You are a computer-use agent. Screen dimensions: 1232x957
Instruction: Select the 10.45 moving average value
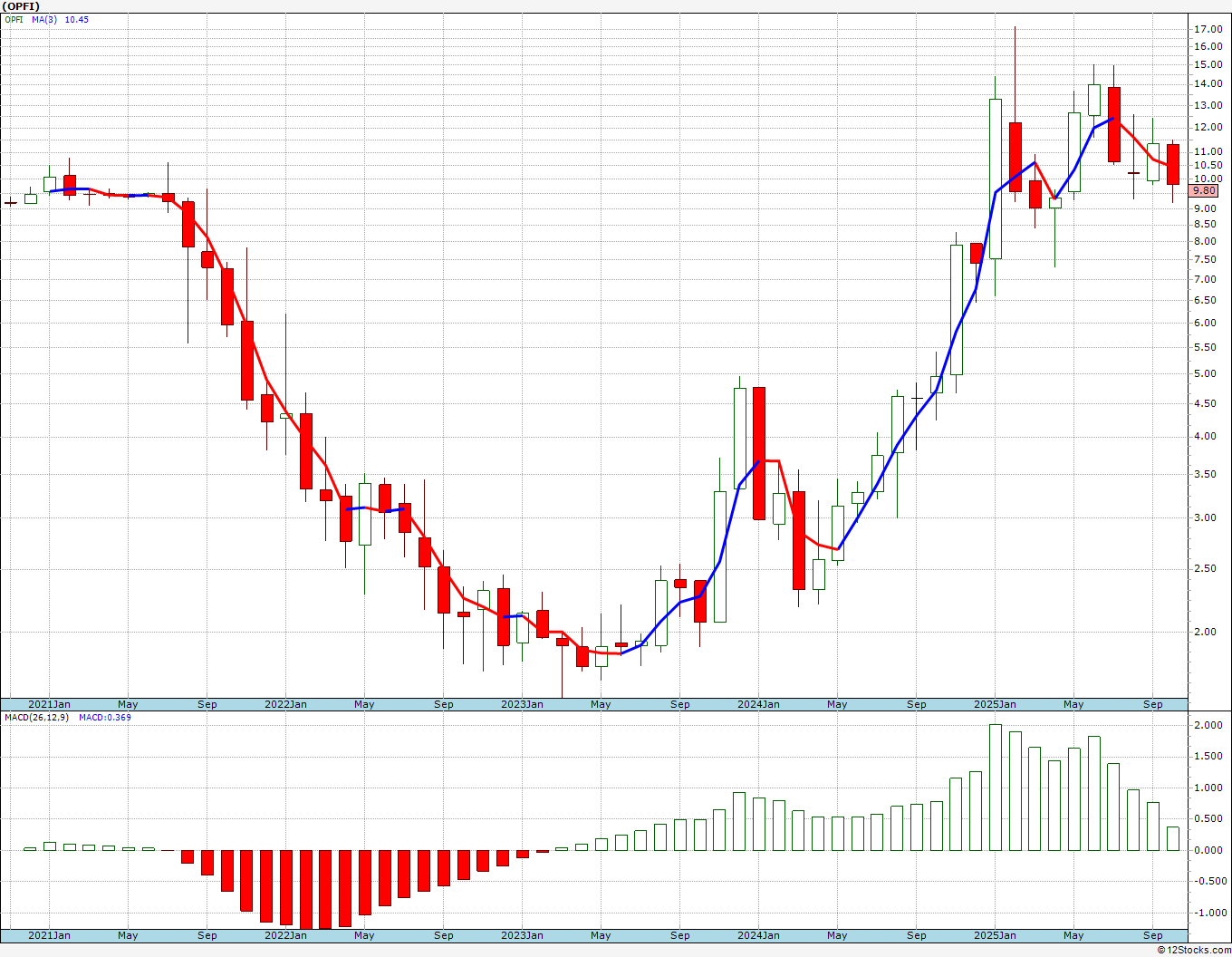77,19
